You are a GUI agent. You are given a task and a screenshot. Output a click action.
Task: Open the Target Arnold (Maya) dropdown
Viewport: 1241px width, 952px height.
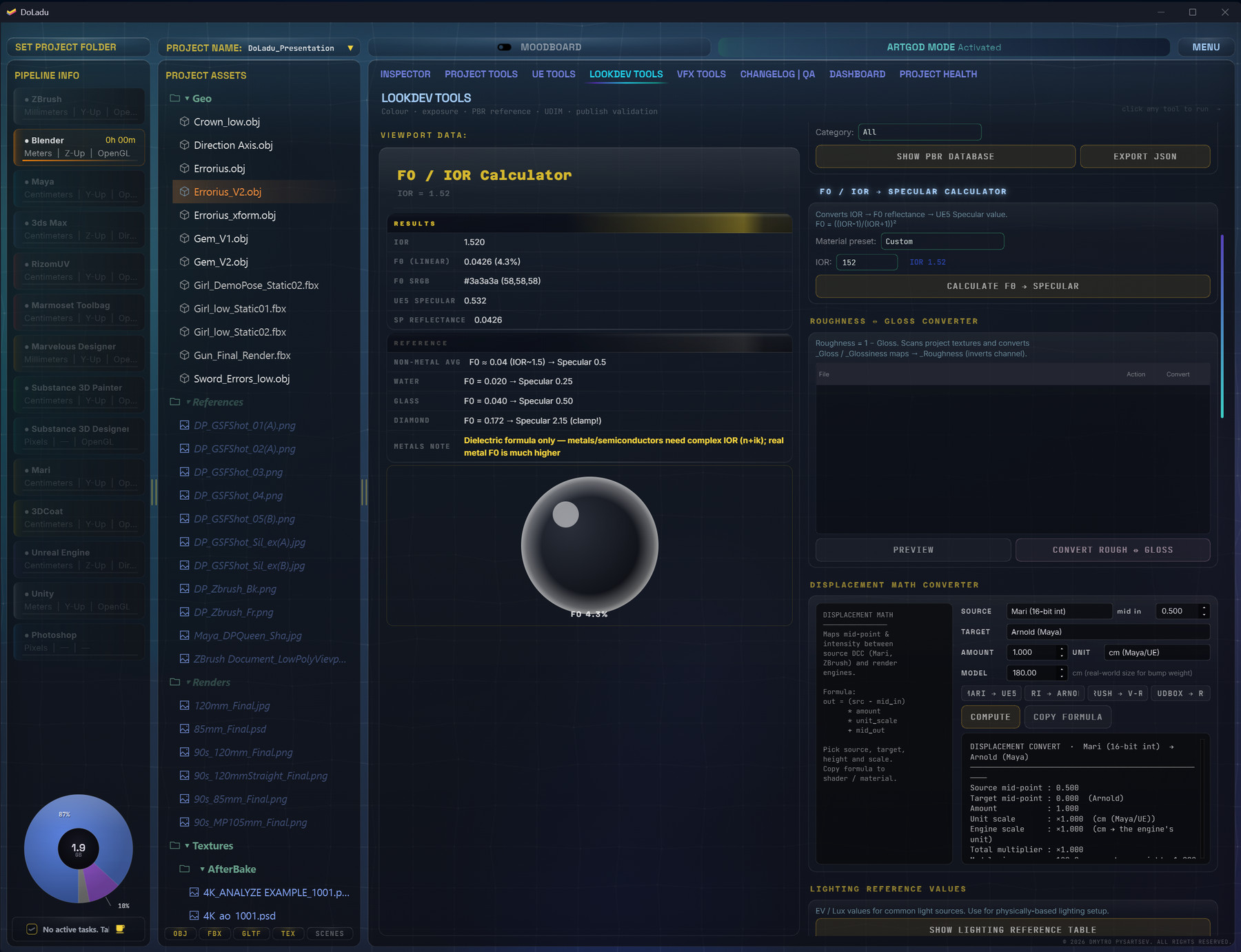pyautogui.click(x=1108, y=631)
